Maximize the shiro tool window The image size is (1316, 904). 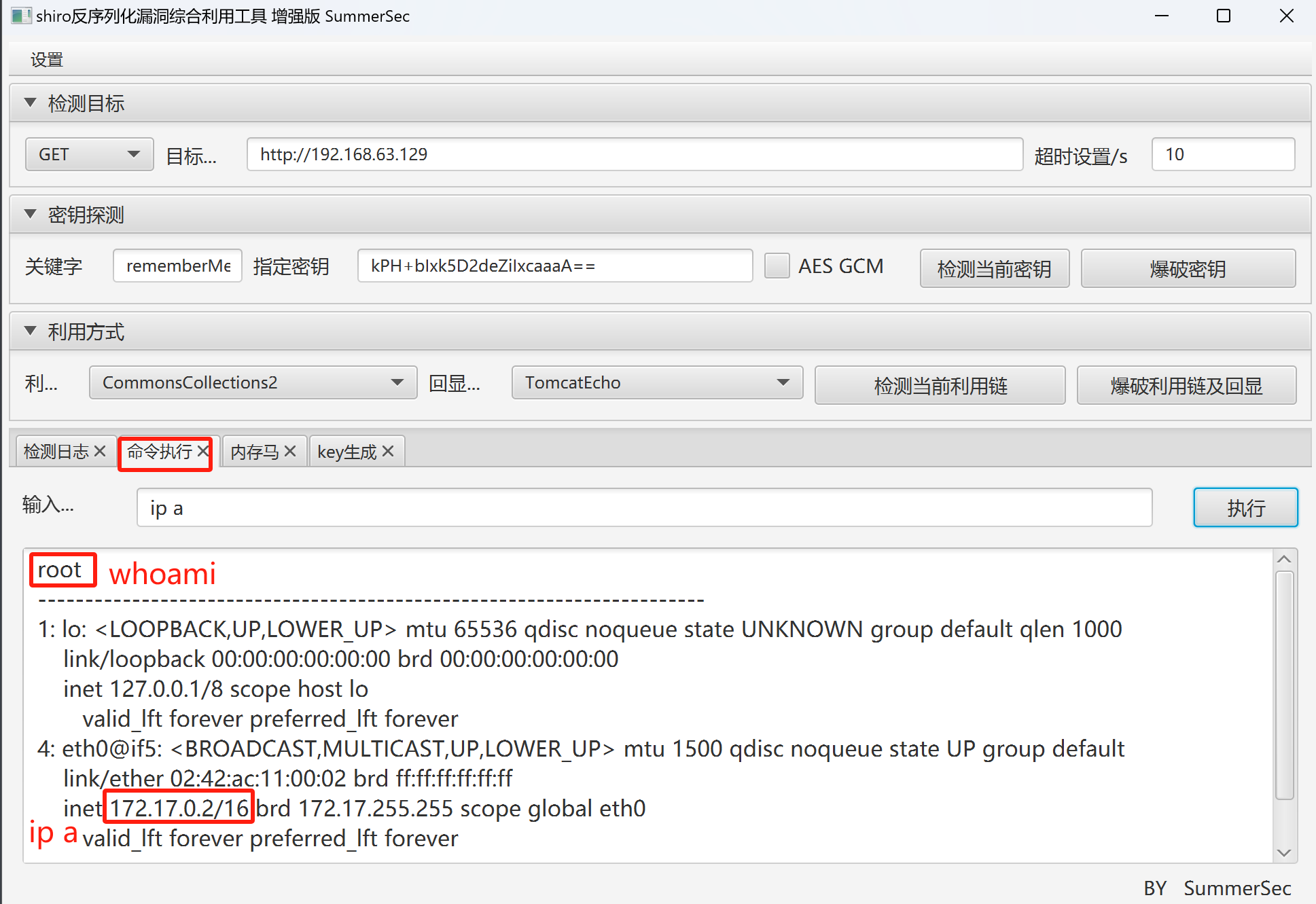[1224, 16]
